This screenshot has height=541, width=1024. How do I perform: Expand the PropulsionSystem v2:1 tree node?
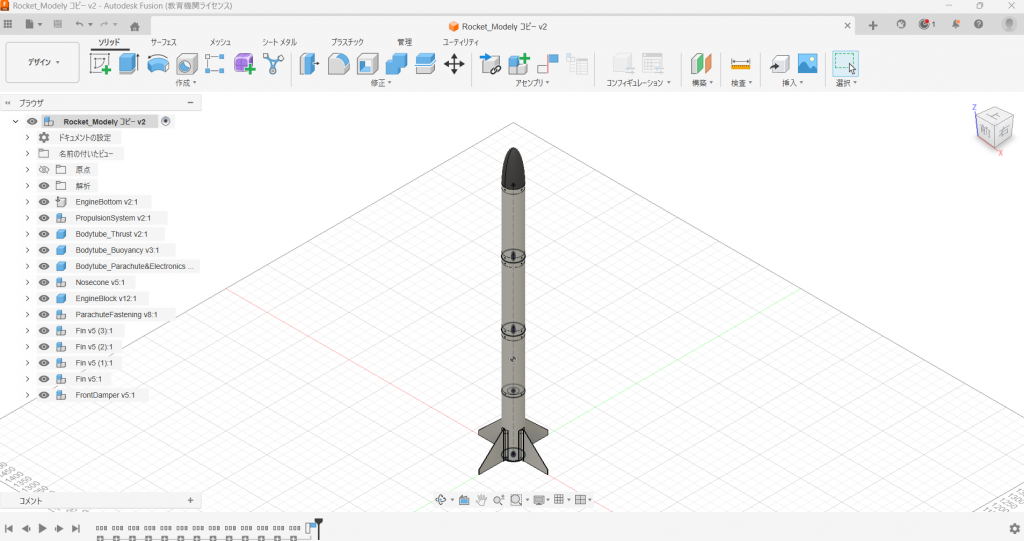point(27,218)
